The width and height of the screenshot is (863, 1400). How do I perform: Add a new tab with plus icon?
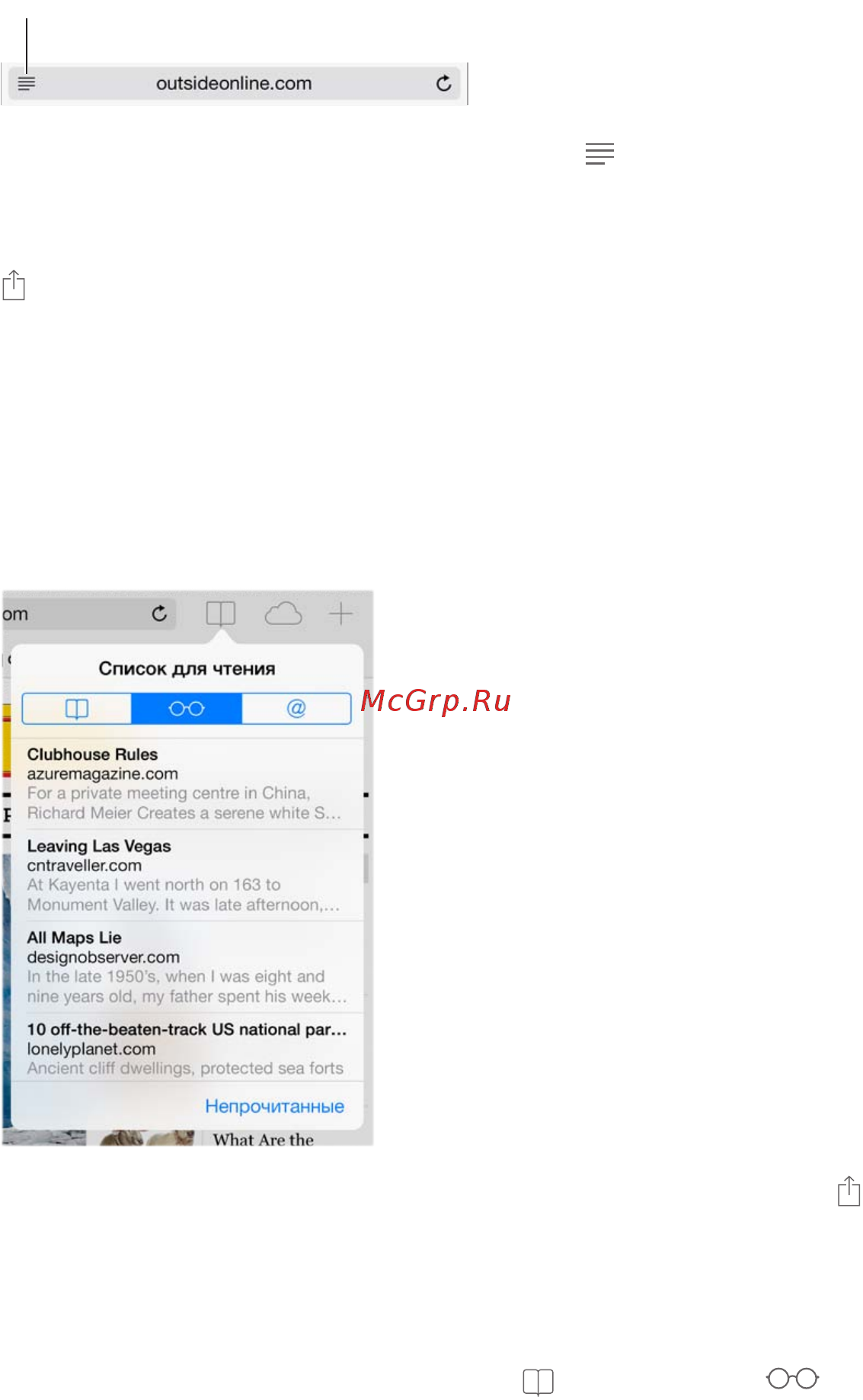pos(340,614)
